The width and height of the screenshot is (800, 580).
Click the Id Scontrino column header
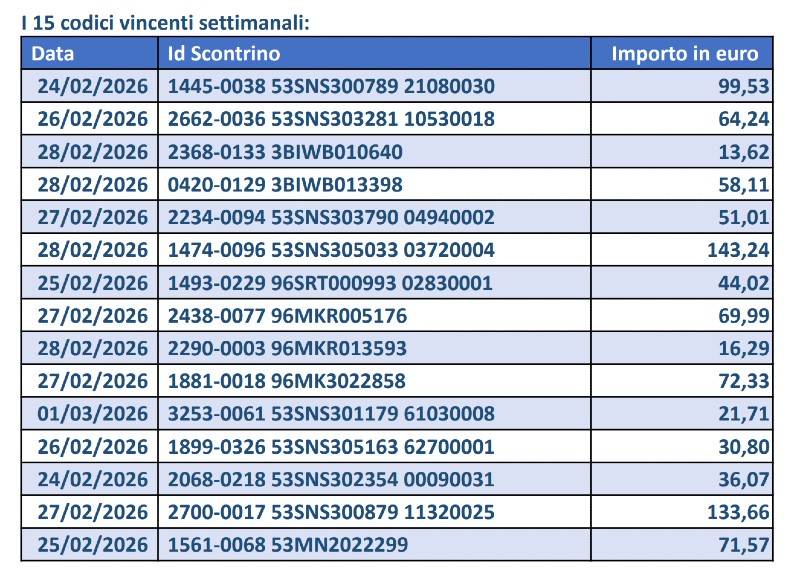pyautogui.click(x=223, y=54)
